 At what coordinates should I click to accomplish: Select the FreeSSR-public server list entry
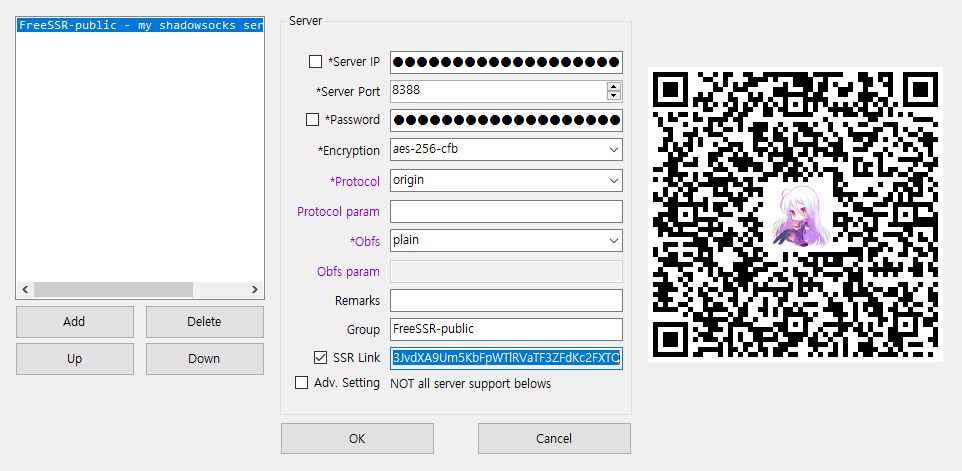140,26
